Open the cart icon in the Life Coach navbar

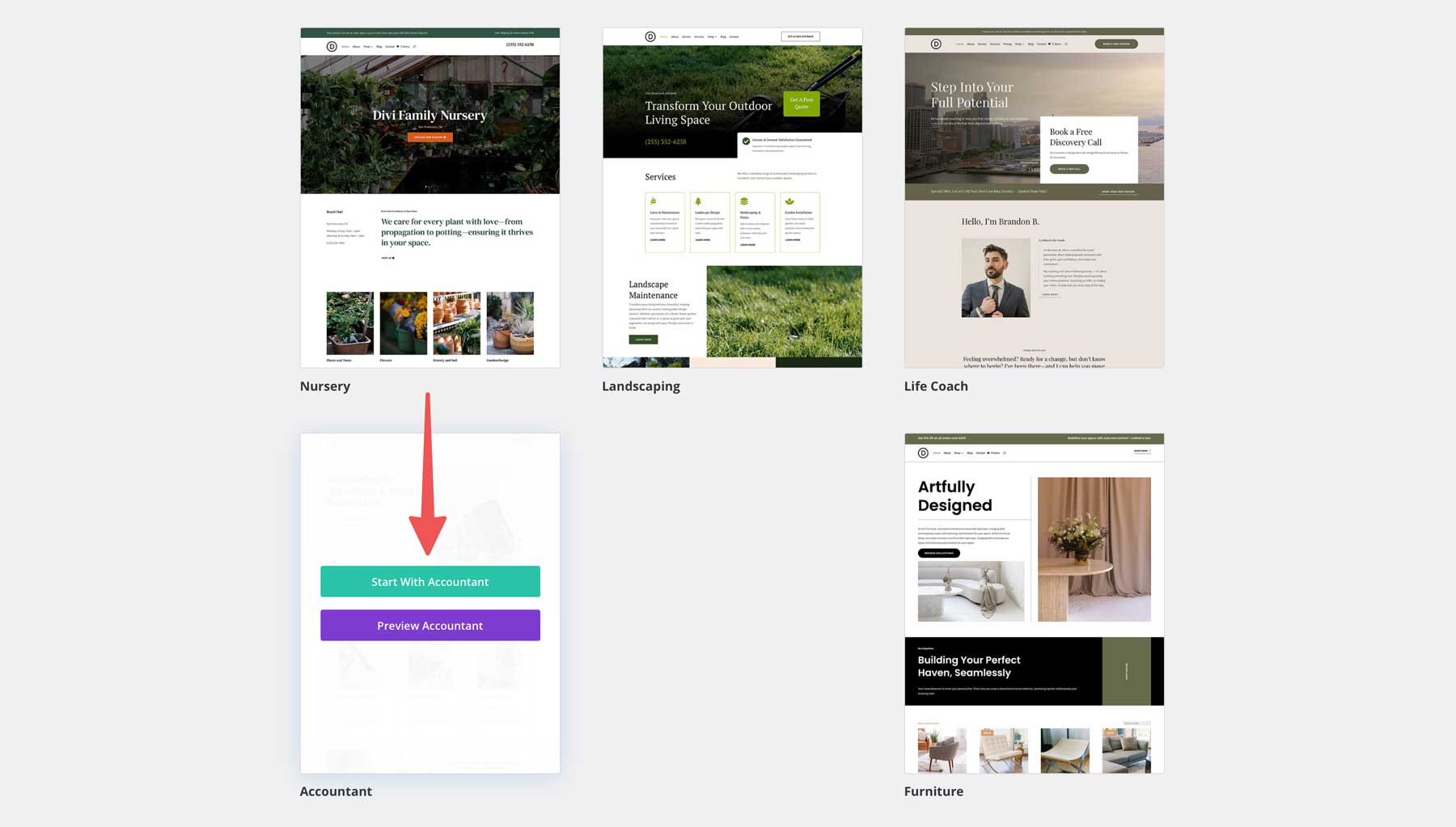tap(1050, 44)
